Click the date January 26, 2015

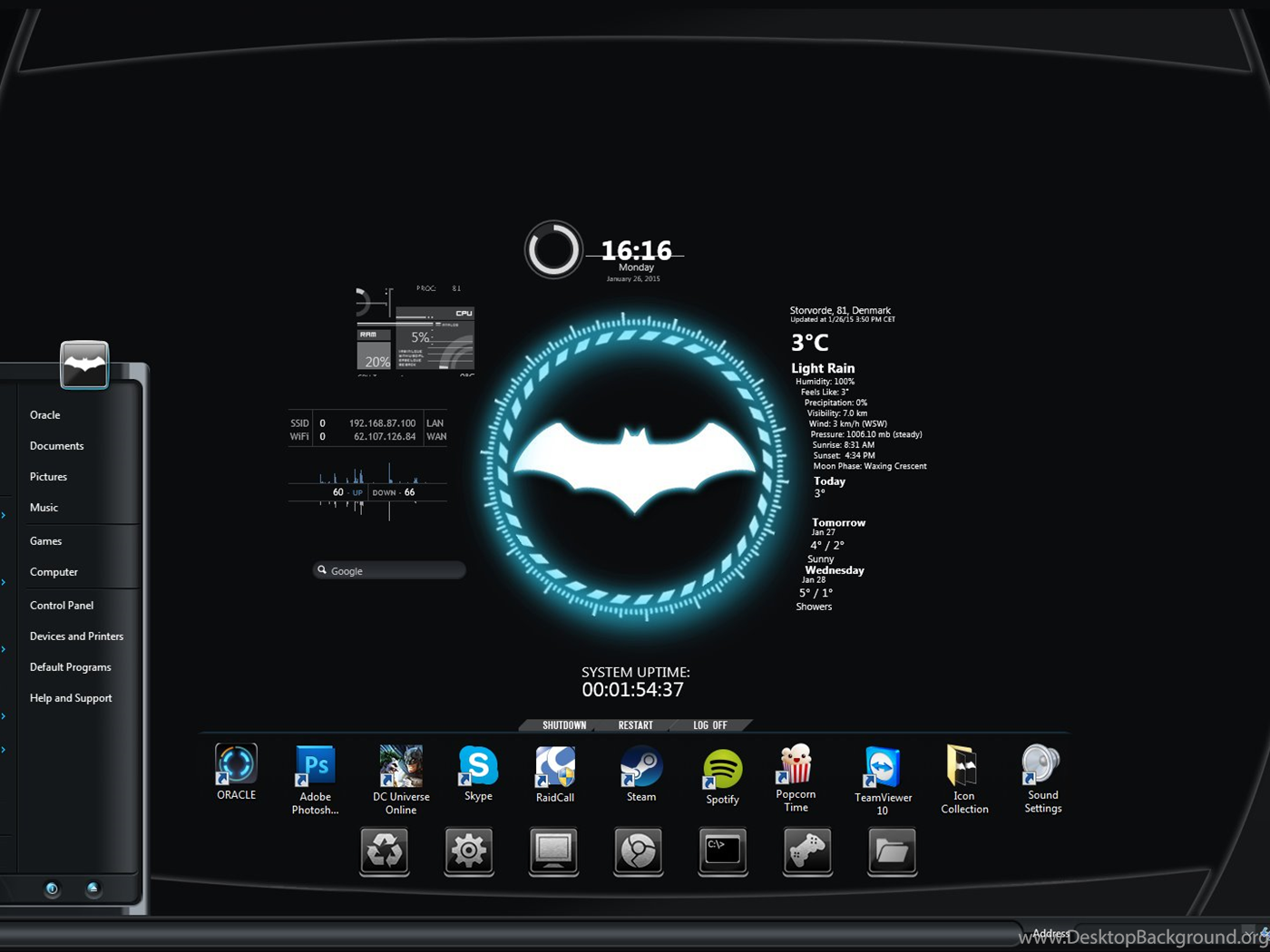point(633,279)
